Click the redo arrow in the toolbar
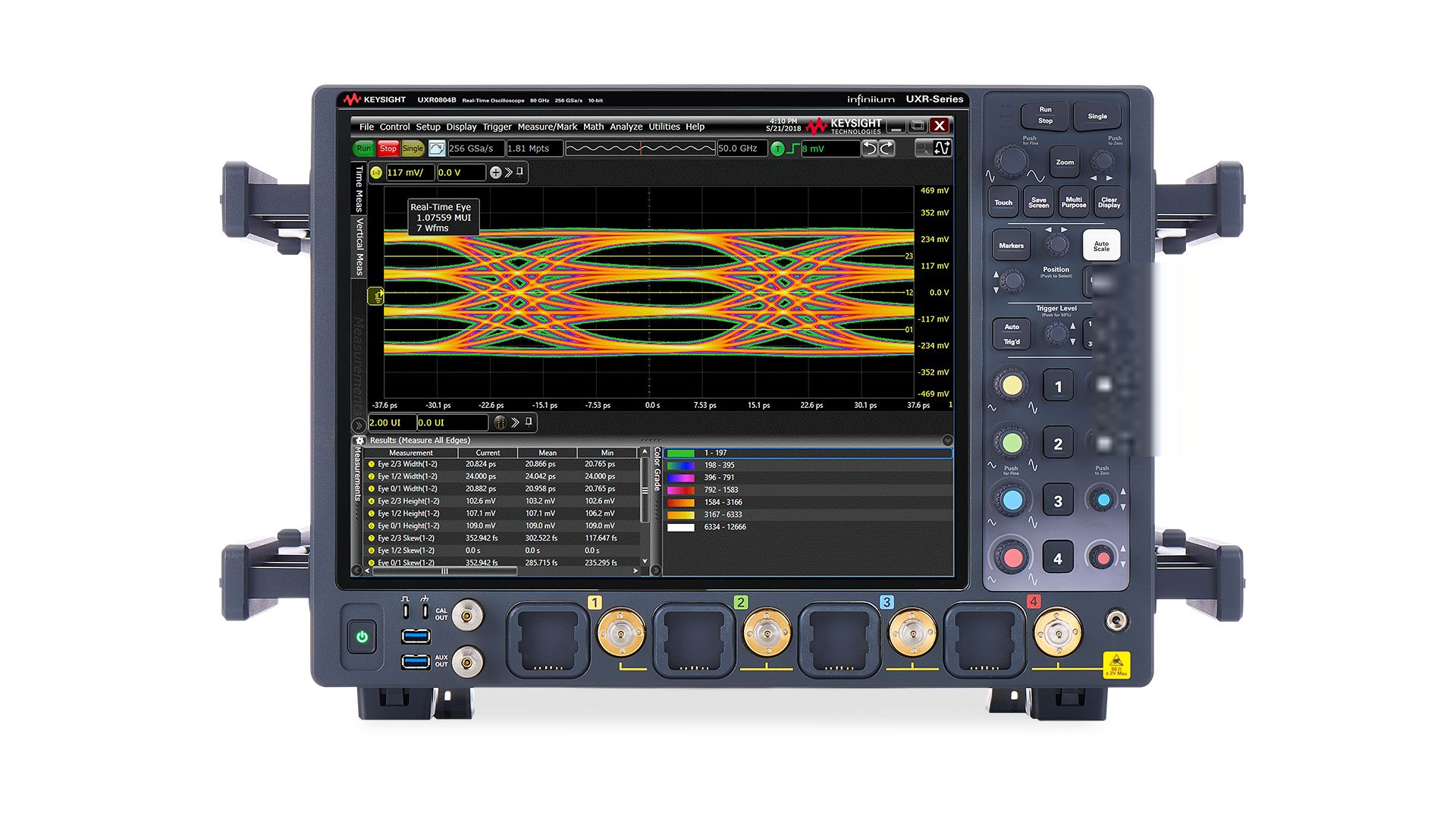 pos(886,149)
